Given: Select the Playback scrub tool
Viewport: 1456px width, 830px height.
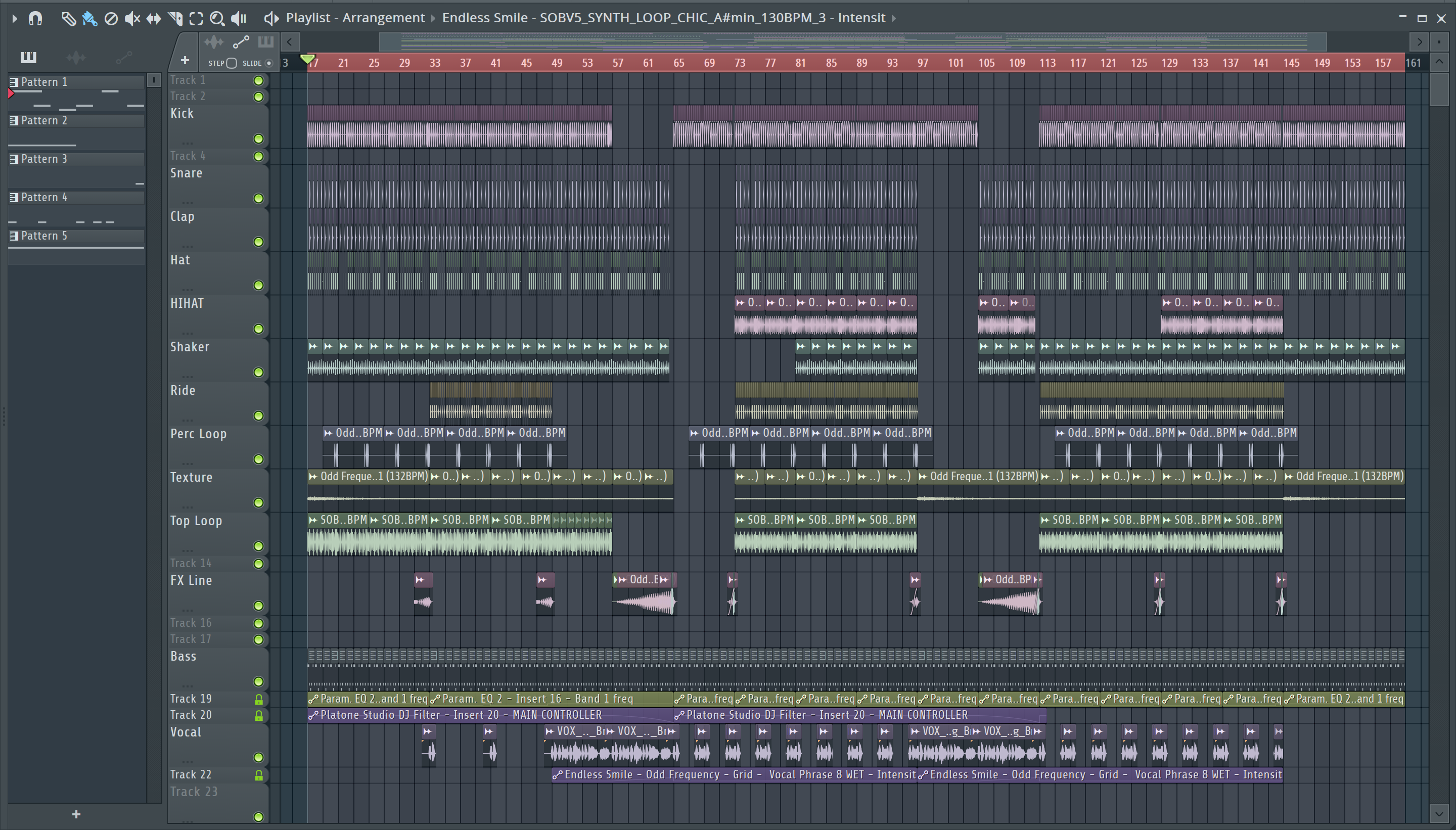Looking at the screenshot, I should 239,18.
